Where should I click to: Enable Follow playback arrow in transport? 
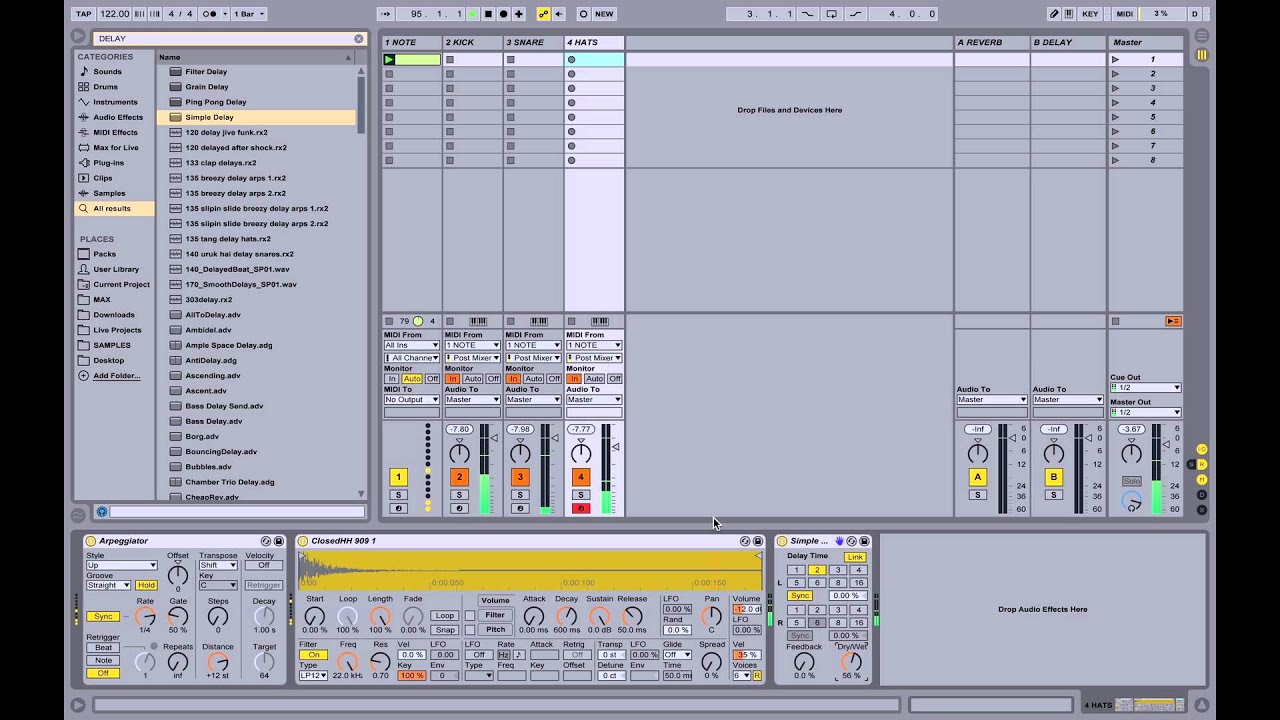385,14
